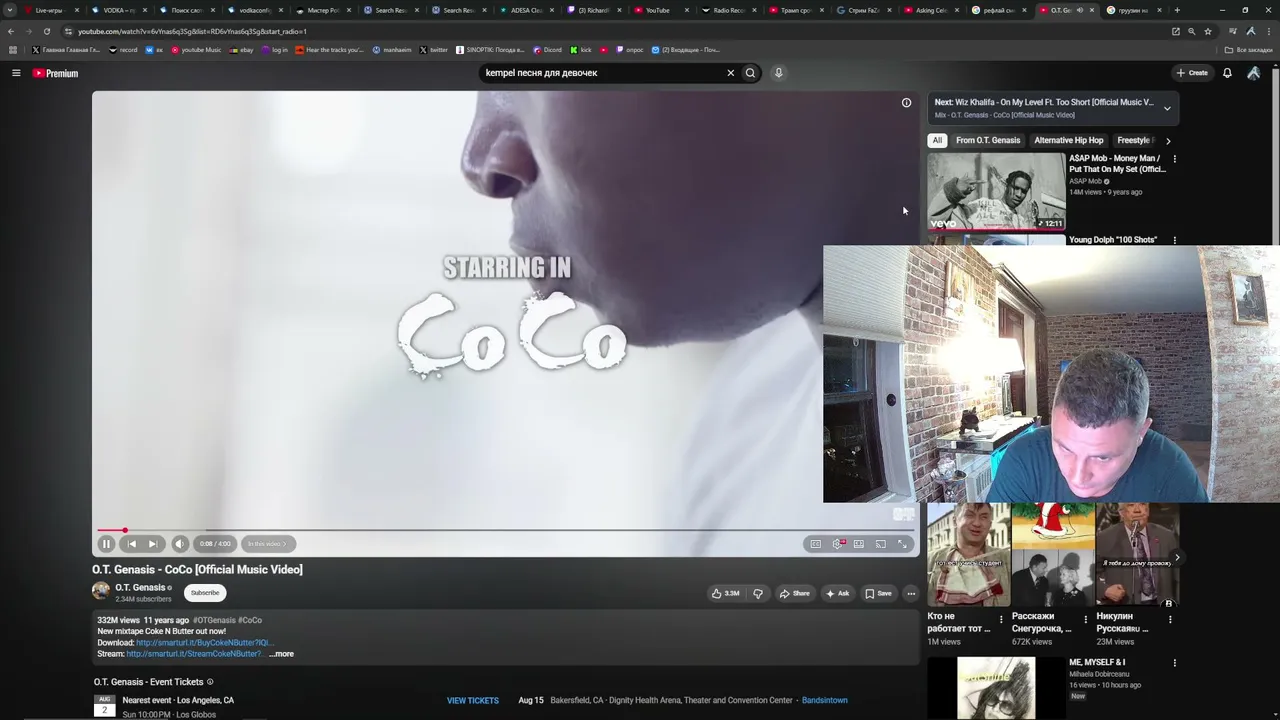Open the Discord bookmark

[548, 50]
